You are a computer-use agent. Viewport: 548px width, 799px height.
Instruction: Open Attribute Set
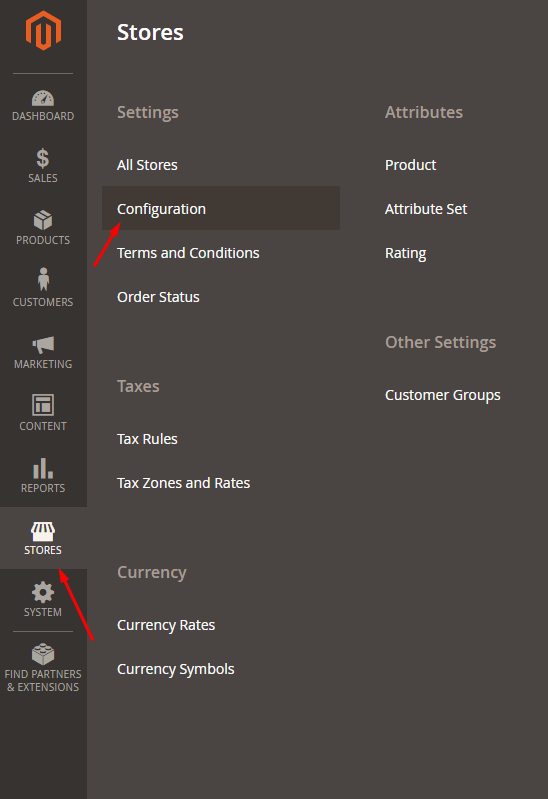pos(426,209)
